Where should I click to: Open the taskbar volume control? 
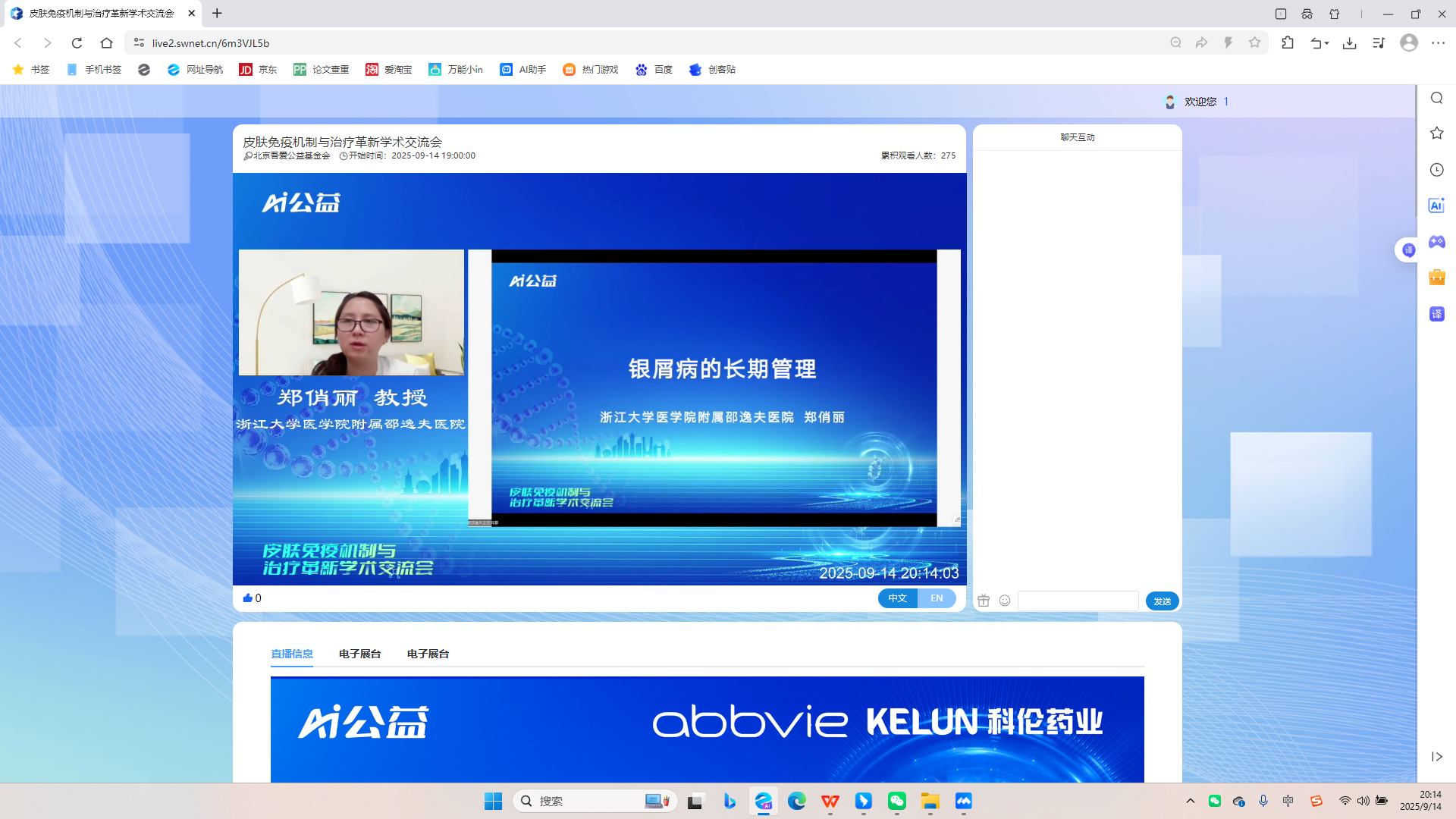1364,800
